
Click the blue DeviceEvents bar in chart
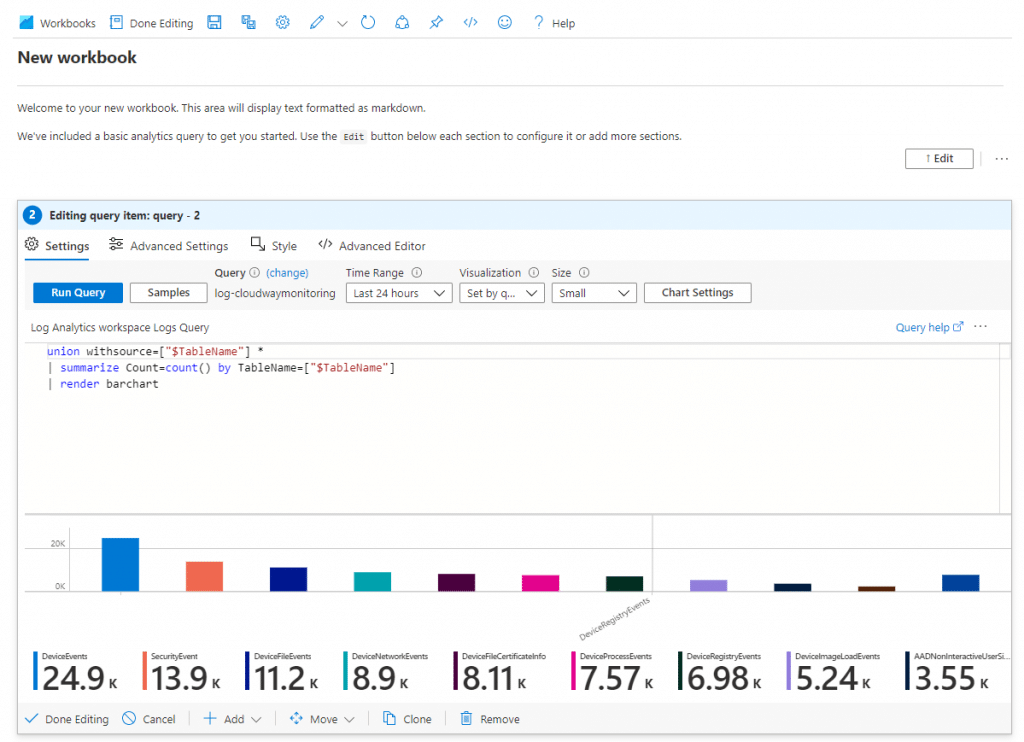coord(120,564)
